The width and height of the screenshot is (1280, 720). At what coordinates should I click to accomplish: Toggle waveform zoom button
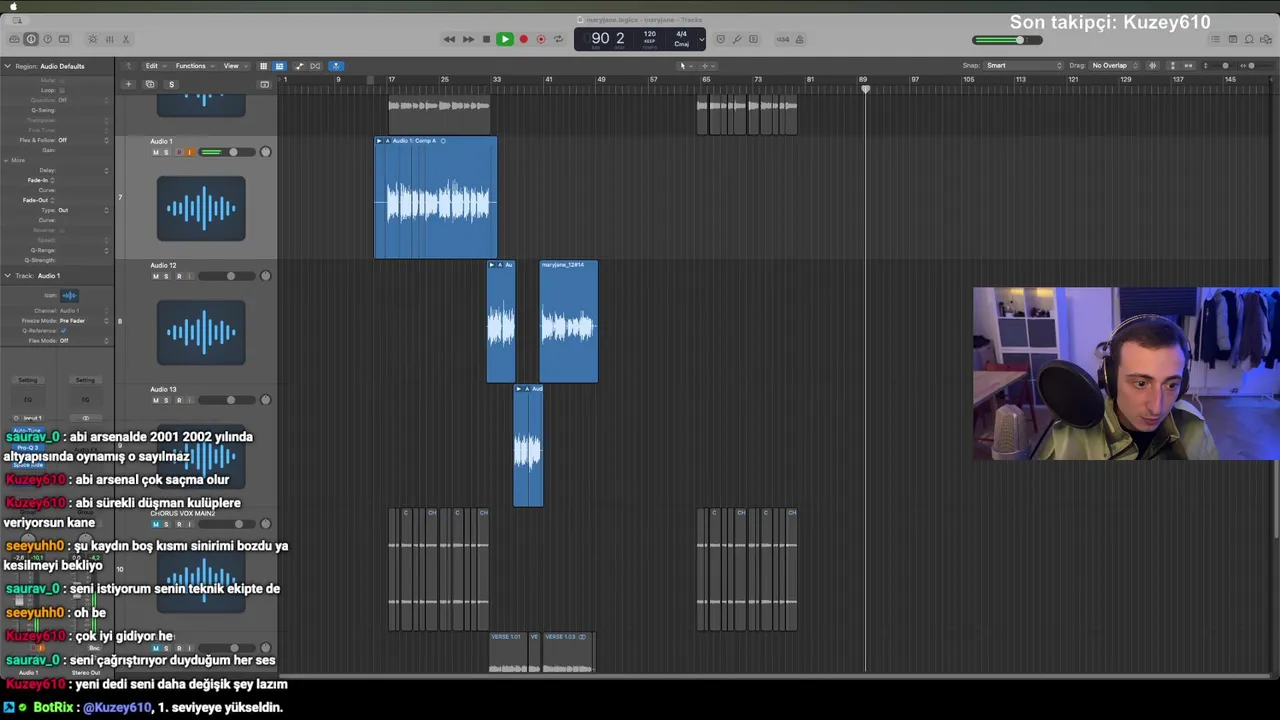click(x=1152, y=66)
